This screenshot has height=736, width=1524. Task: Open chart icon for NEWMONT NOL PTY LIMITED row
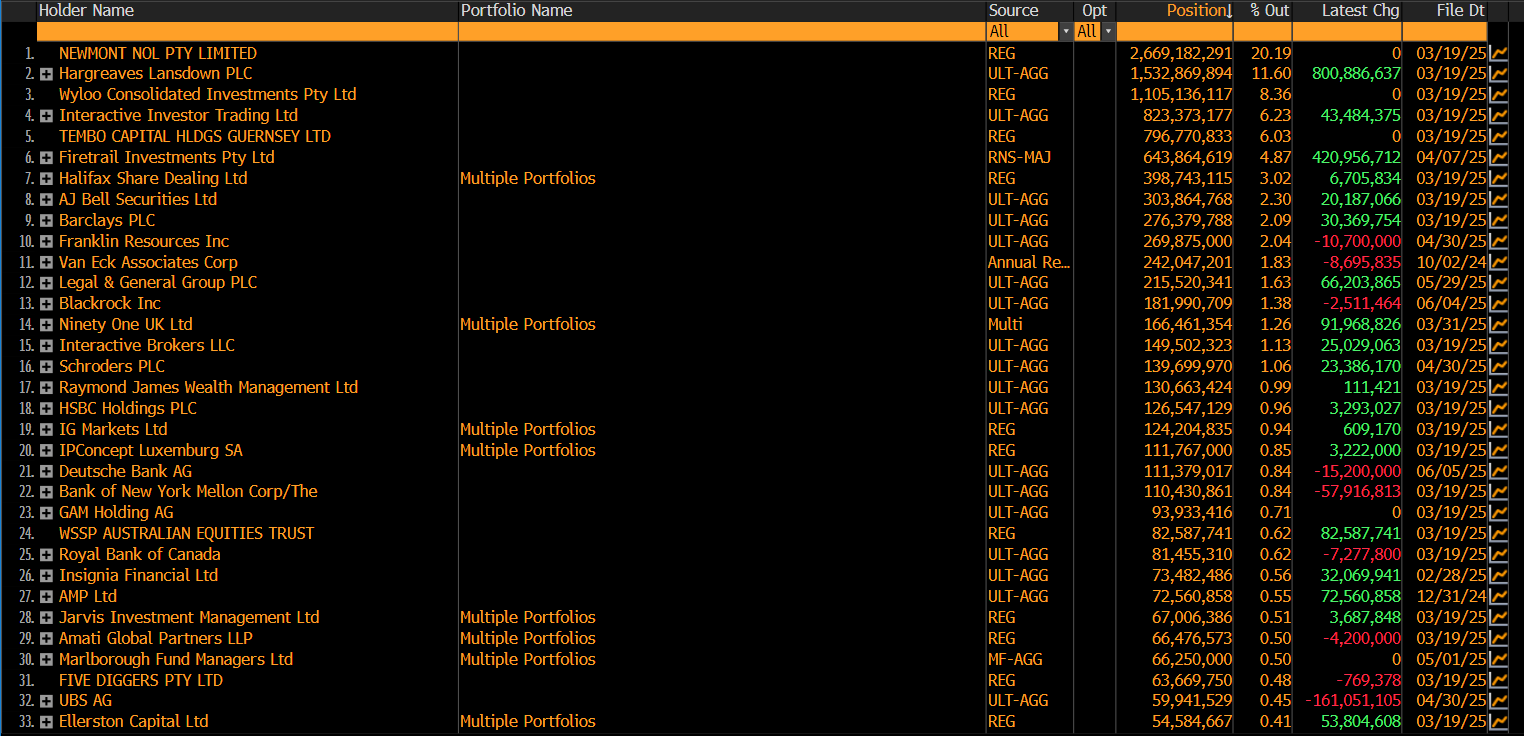pos(1498,53)
